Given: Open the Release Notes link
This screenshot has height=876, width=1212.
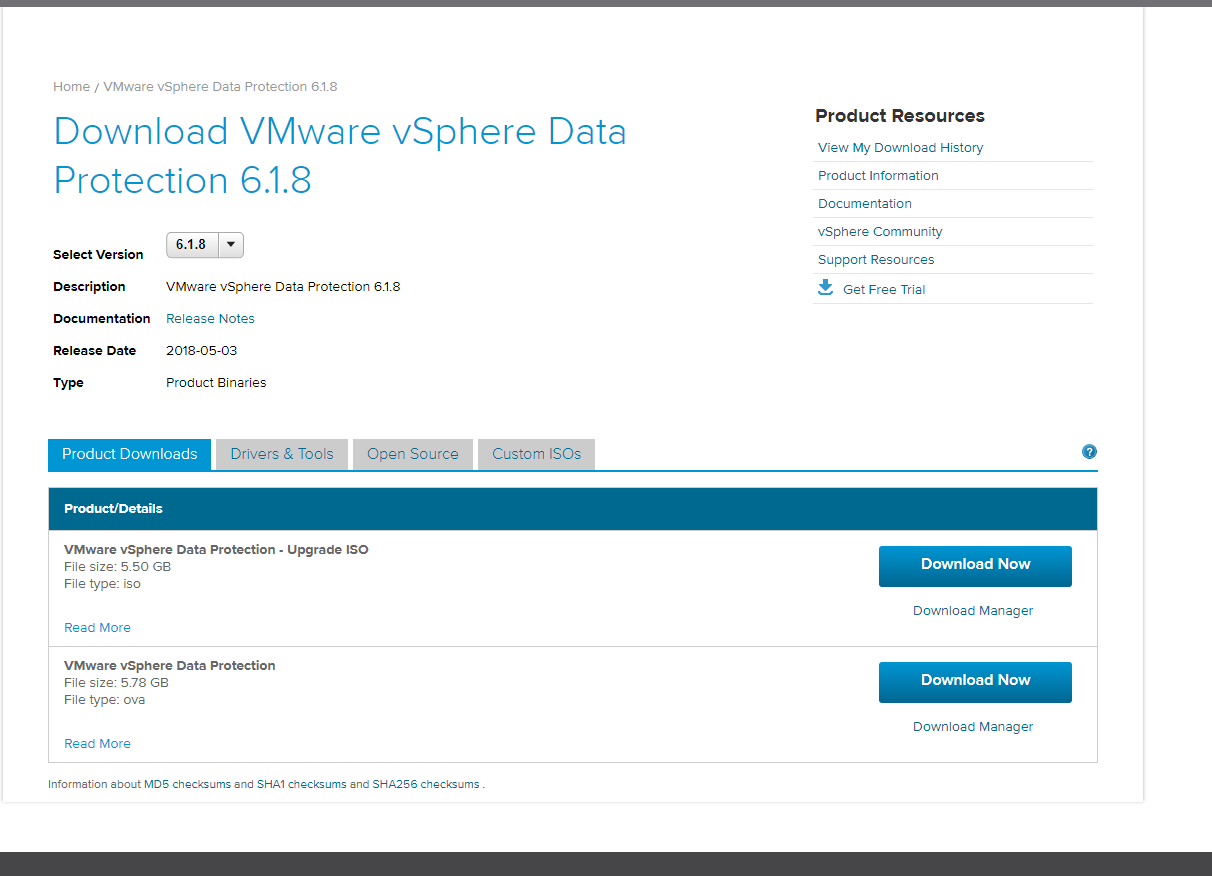Looking at the screenshot, I should pyautogui.click(x=210, y=319).
